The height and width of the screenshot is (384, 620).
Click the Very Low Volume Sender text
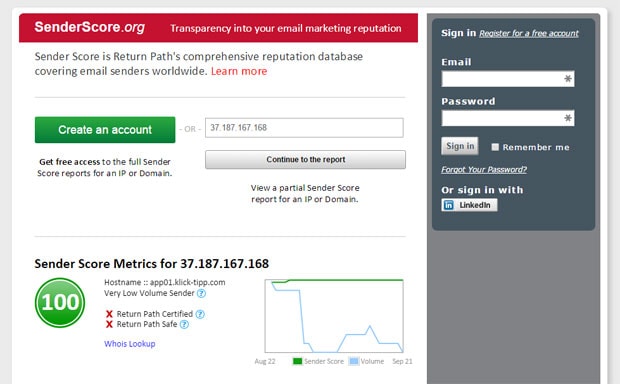(x=149, y=293)
